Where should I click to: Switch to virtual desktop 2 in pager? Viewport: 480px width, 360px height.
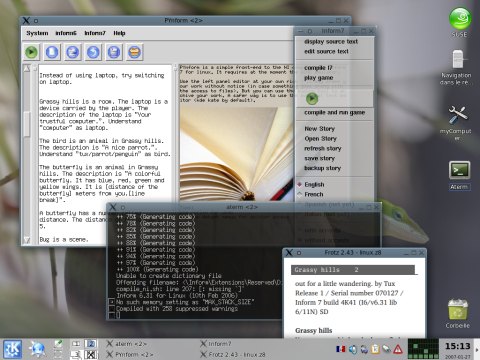90,344
